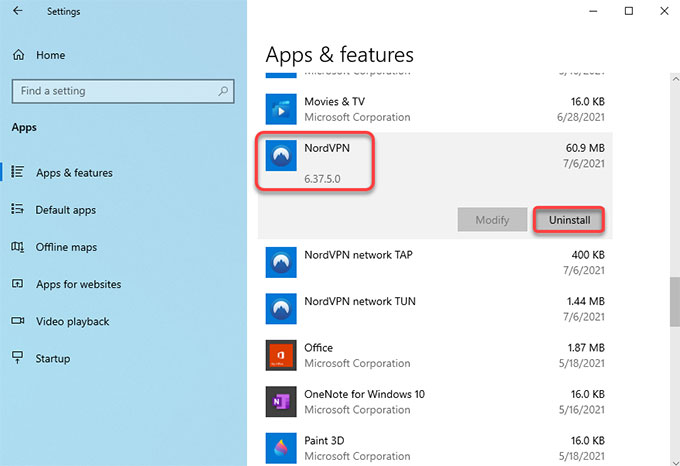
Task: Click the Default apps icon
Action: point(17,209)
